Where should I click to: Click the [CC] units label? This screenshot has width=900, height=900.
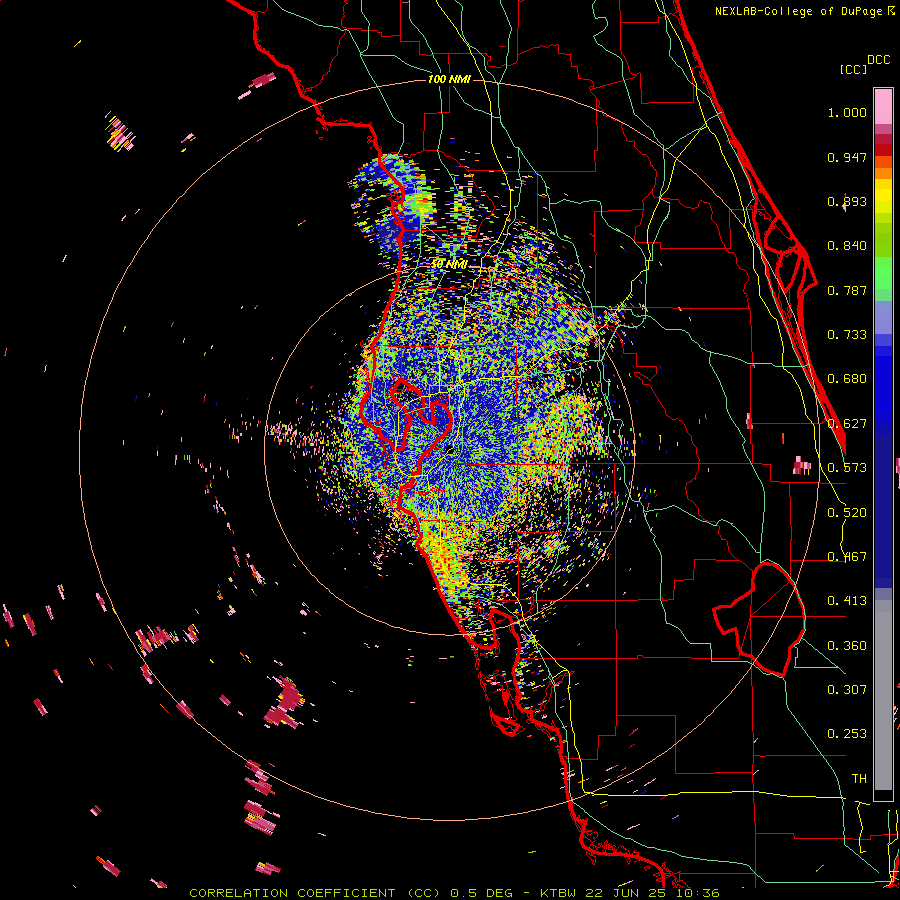[853, 69]
